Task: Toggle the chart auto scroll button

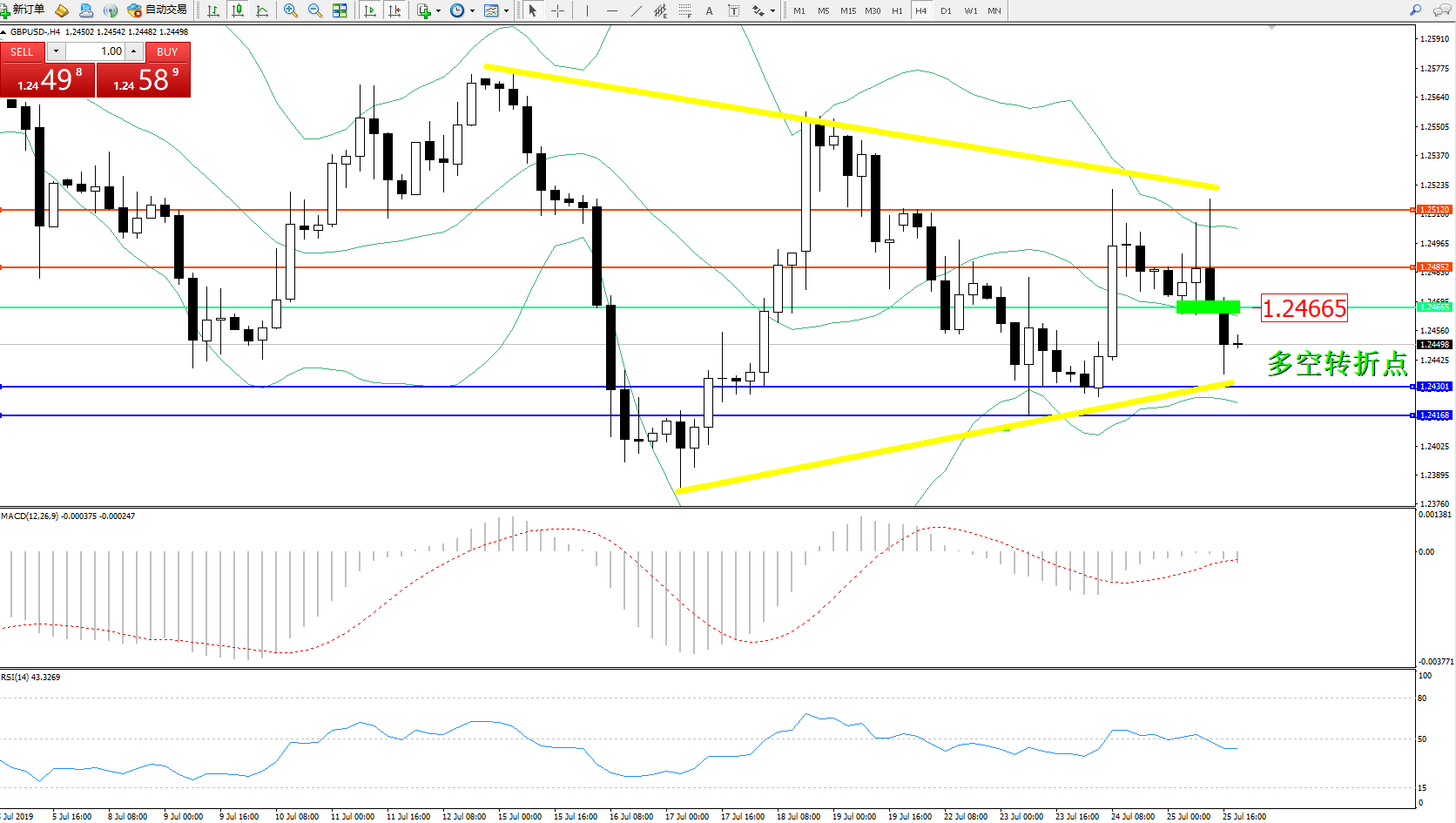Action: pos(370,10)
